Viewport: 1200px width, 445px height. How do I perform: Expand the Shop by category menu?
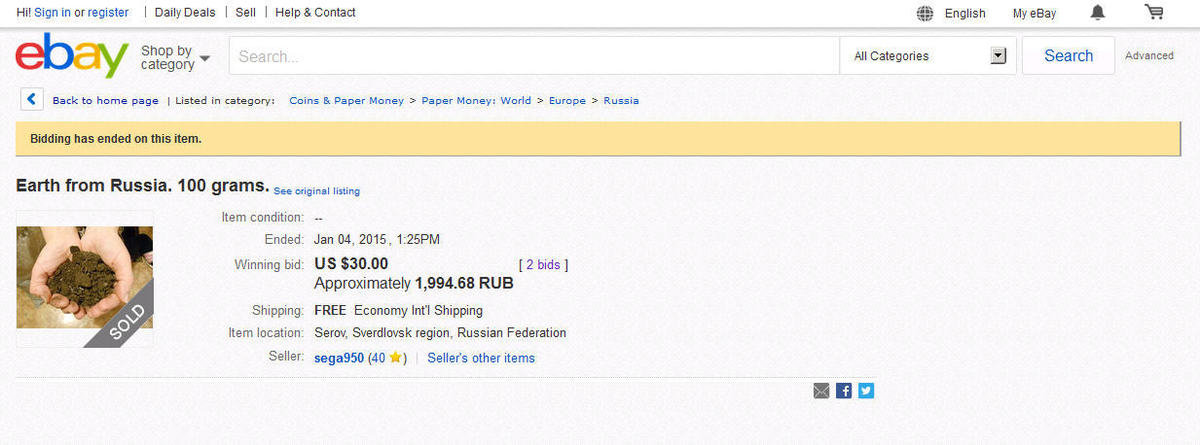point(175,57)
